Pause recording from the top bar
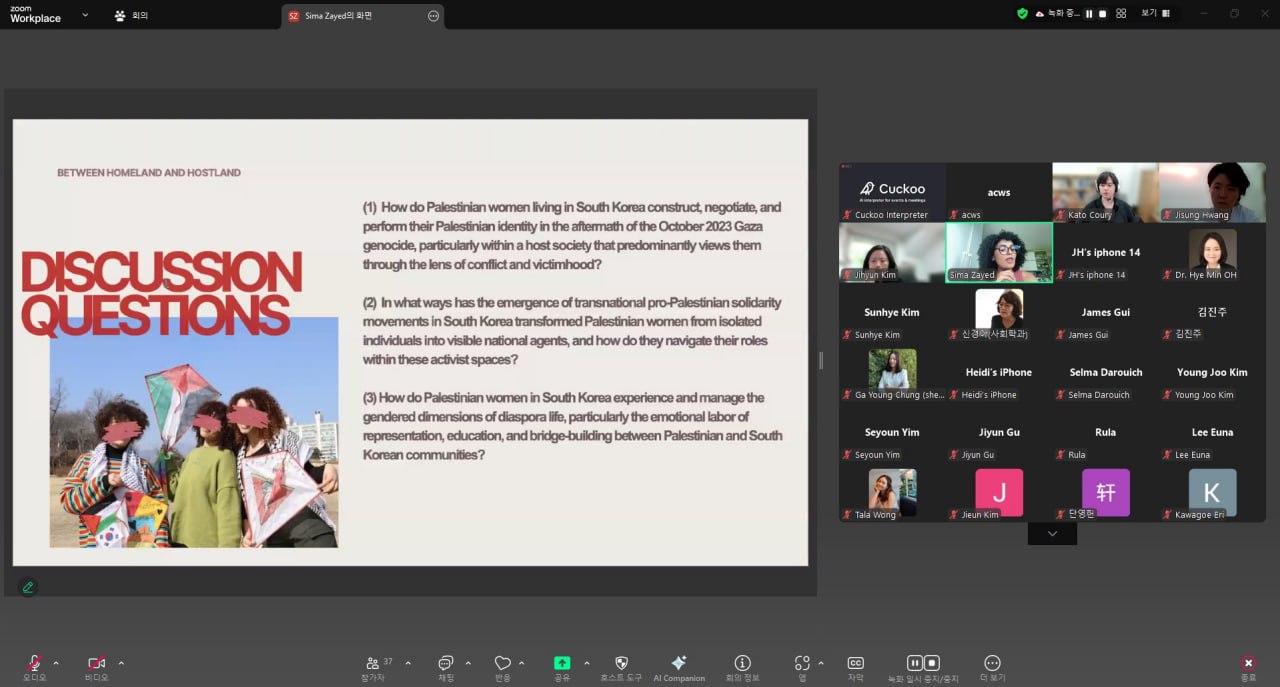Image resolution: width=1280 pixels, height=687 pixels. (x=1089, y=14)
